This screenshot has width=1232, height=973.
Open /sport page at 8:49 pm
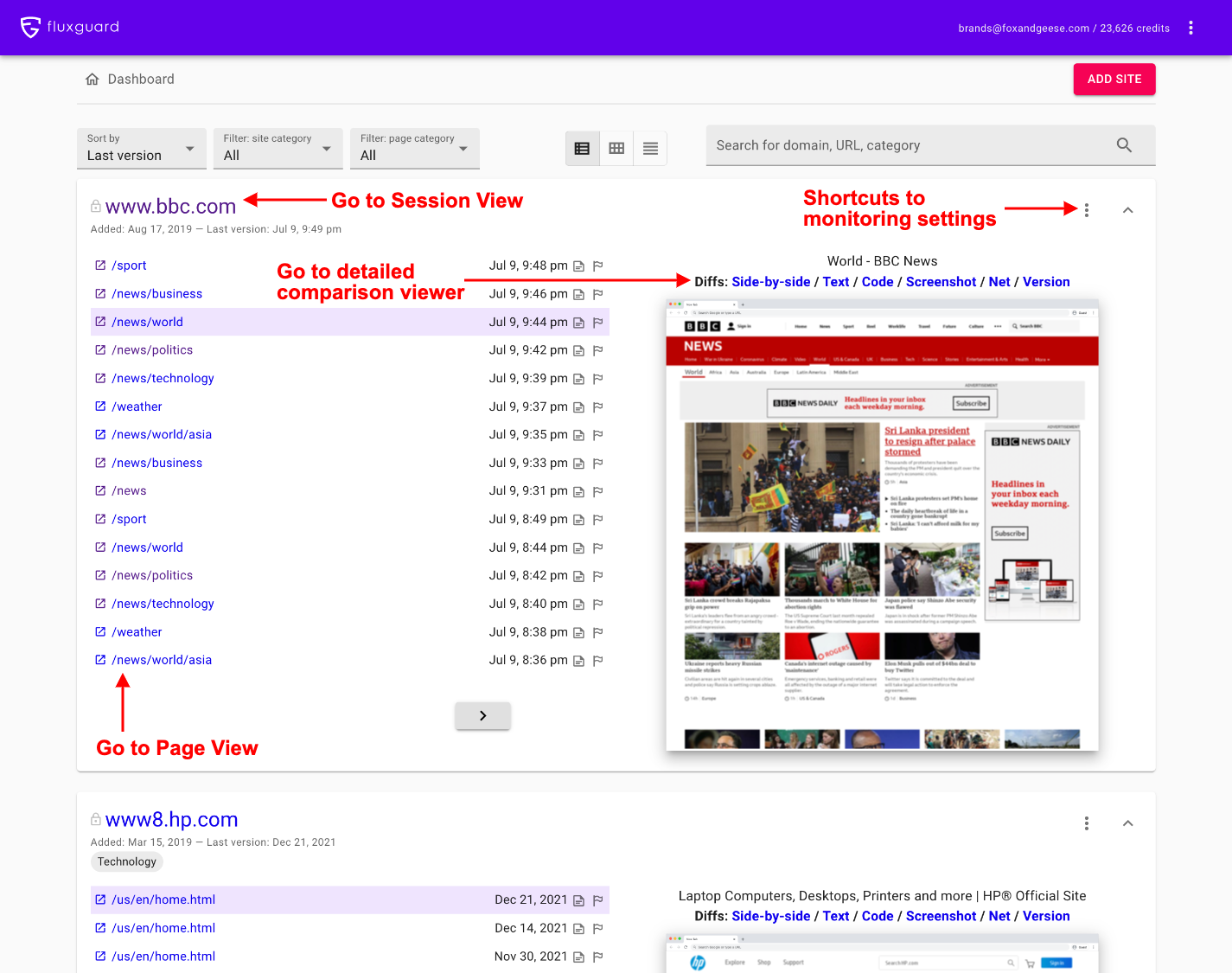[129, 519]
